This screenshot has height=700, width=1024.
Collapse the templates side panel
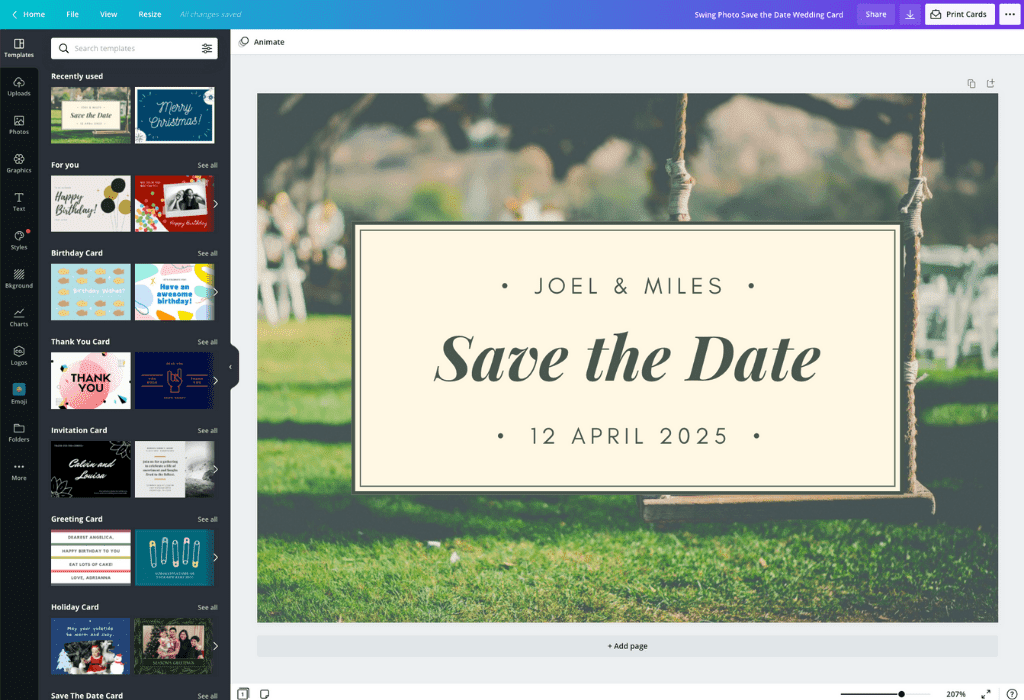[x=232, y=366]
